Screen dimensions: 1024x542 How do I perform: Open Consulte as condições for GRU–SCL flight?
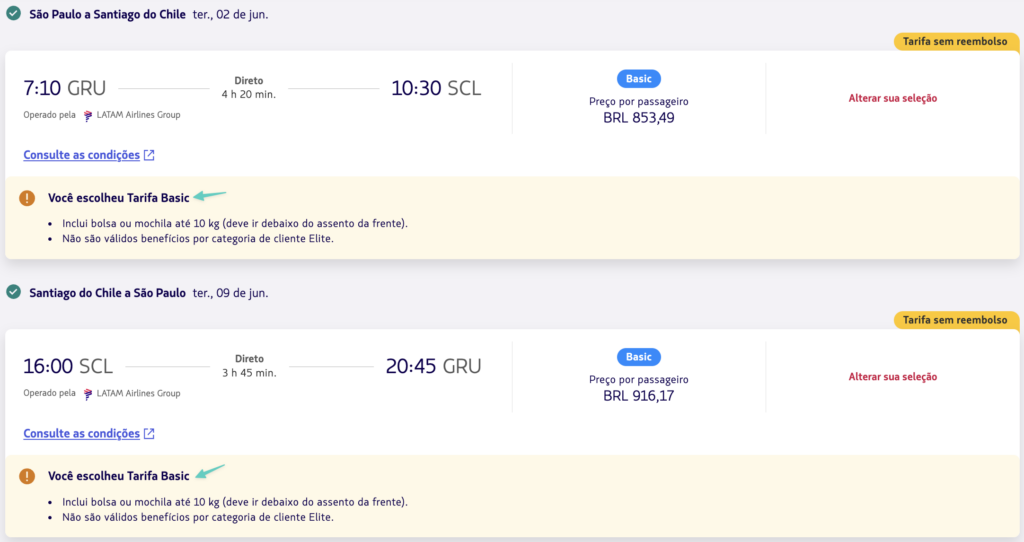pos(81,155)
